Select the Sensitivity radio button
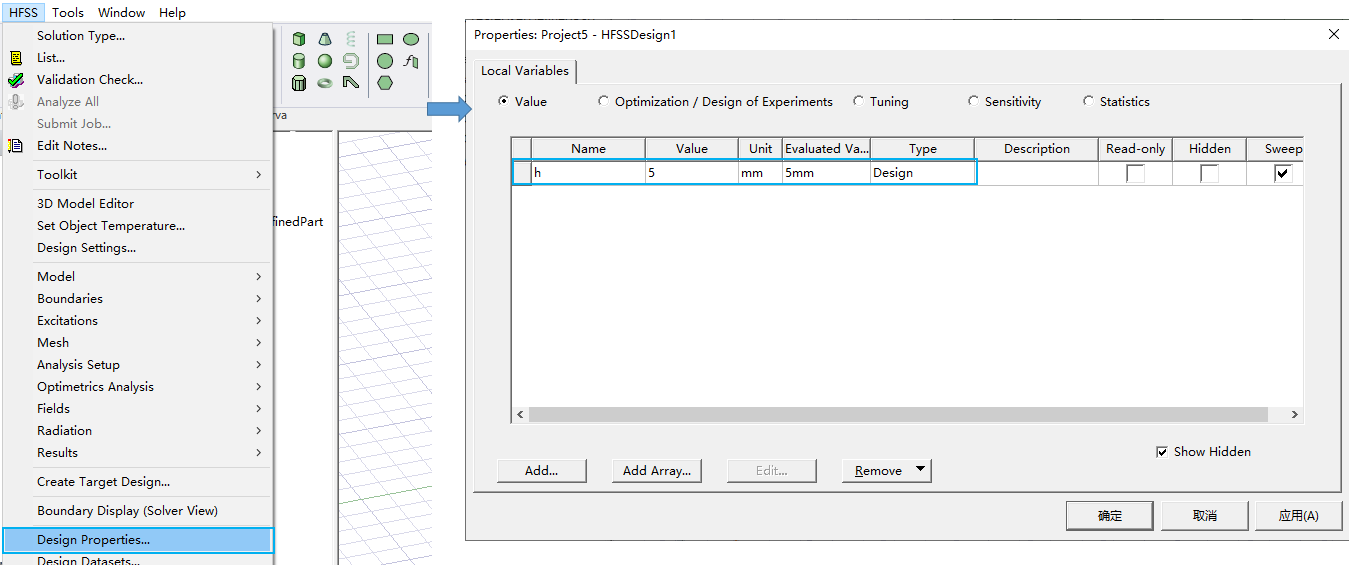Viewport: 1349px width, 565px height. coord(973,101)
